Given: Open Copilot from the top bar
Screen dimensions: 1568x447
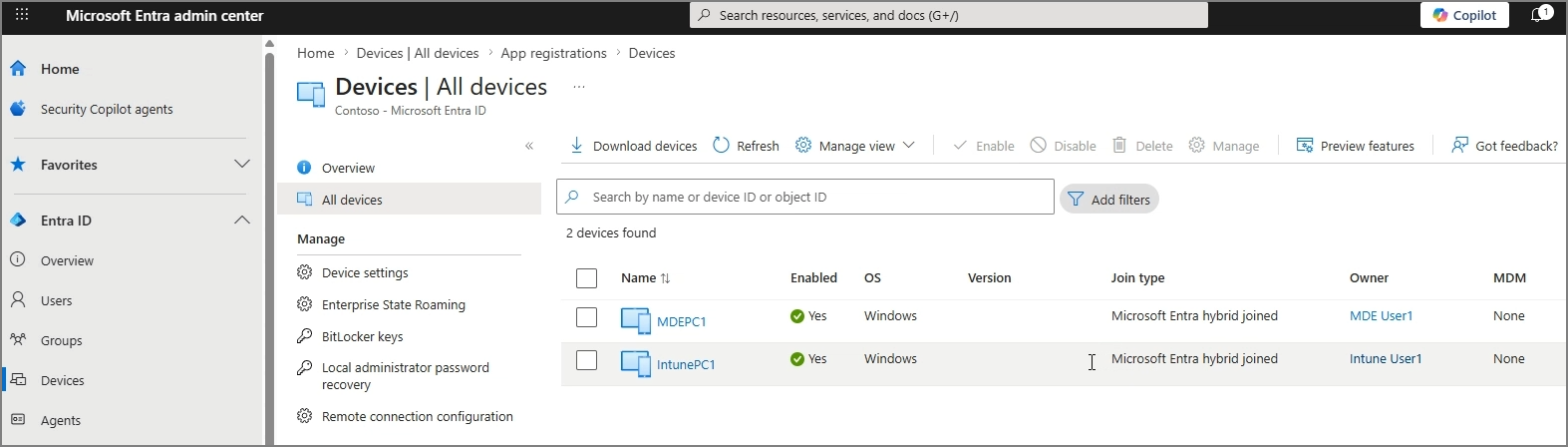Looking at the screenshot, I should point(1464,15).
